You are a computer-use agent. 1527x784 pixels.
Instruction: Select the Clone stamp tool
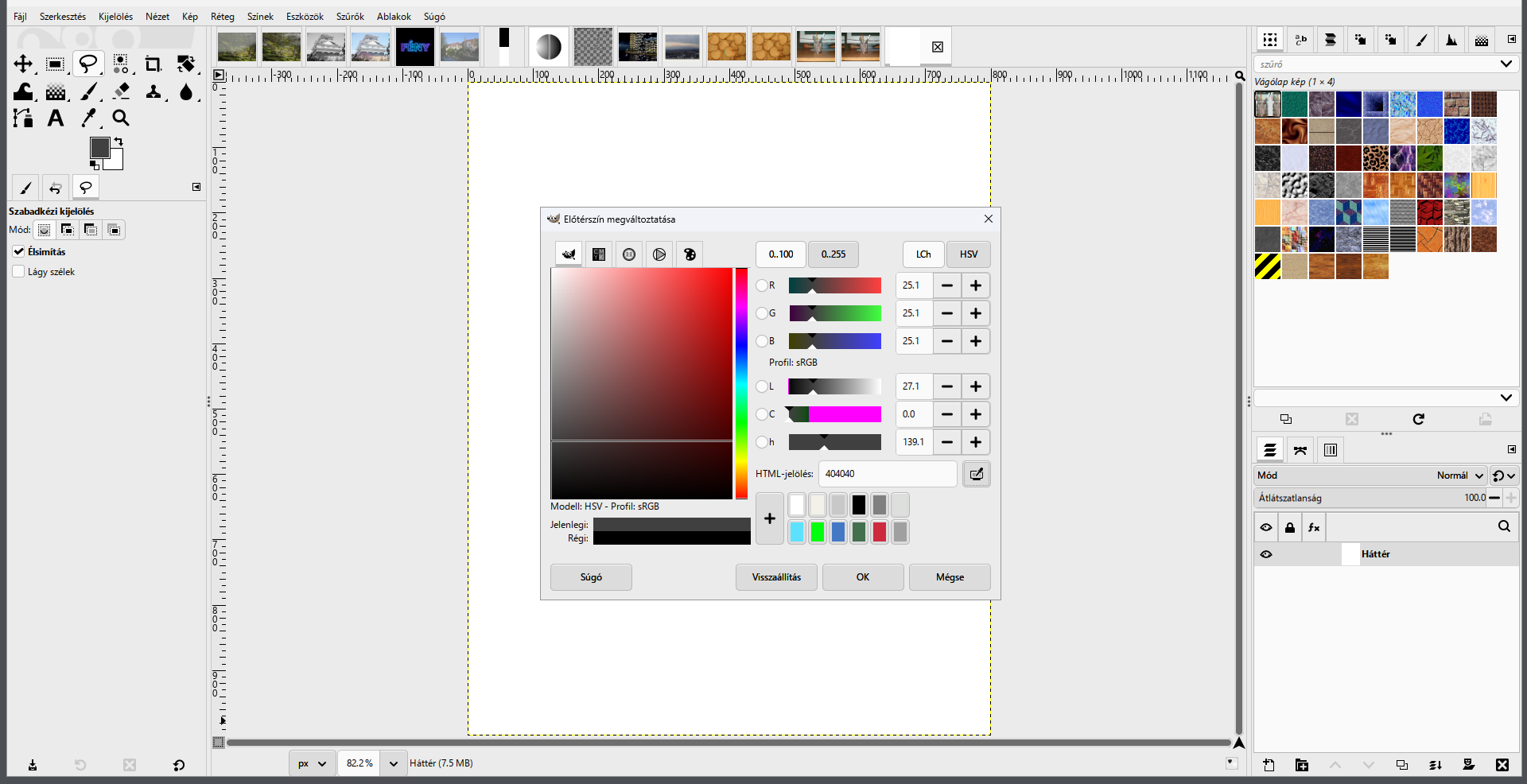pos(153,92)
